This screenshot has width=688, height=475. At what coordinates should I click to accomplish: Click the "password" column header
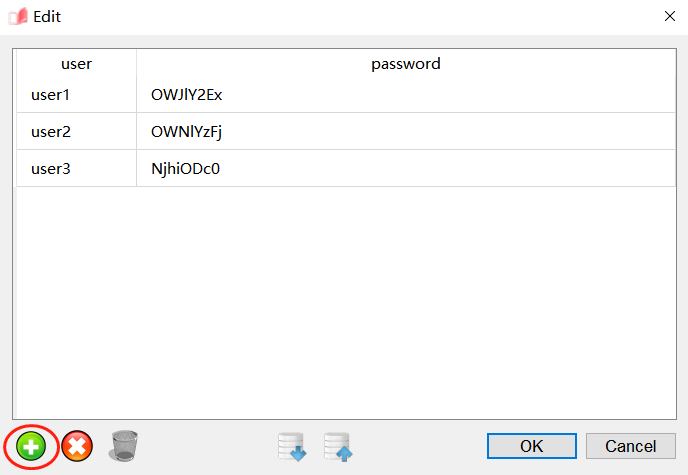click(x=406, y=64)
